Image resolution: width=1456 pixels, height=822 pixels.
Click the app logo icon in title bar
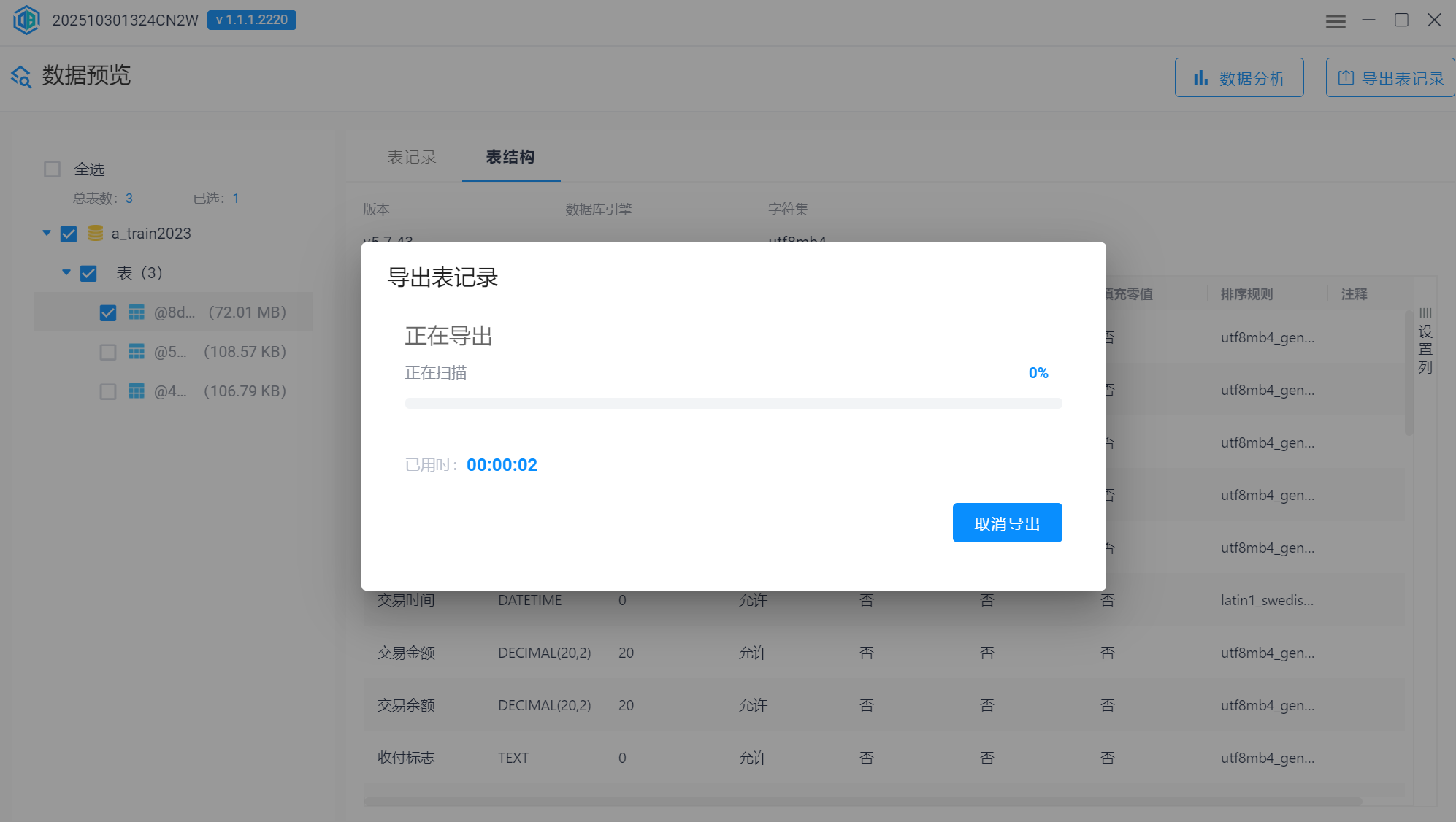27,20
